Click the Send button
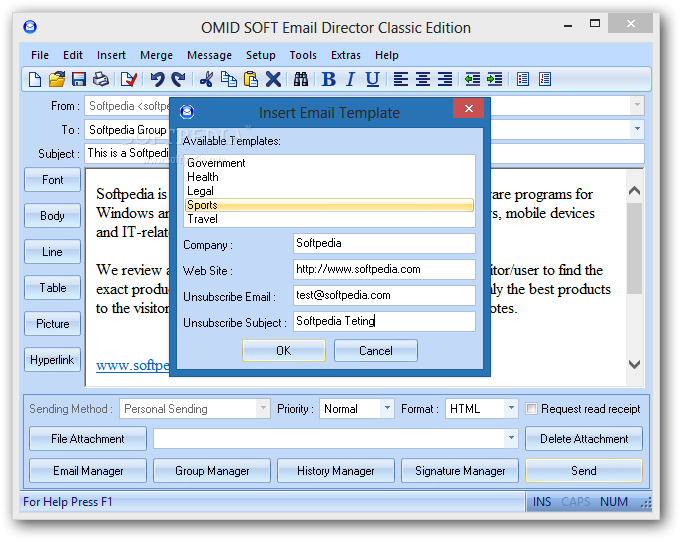This screenshot has width=680, height=540. click(x=584, y=471)
